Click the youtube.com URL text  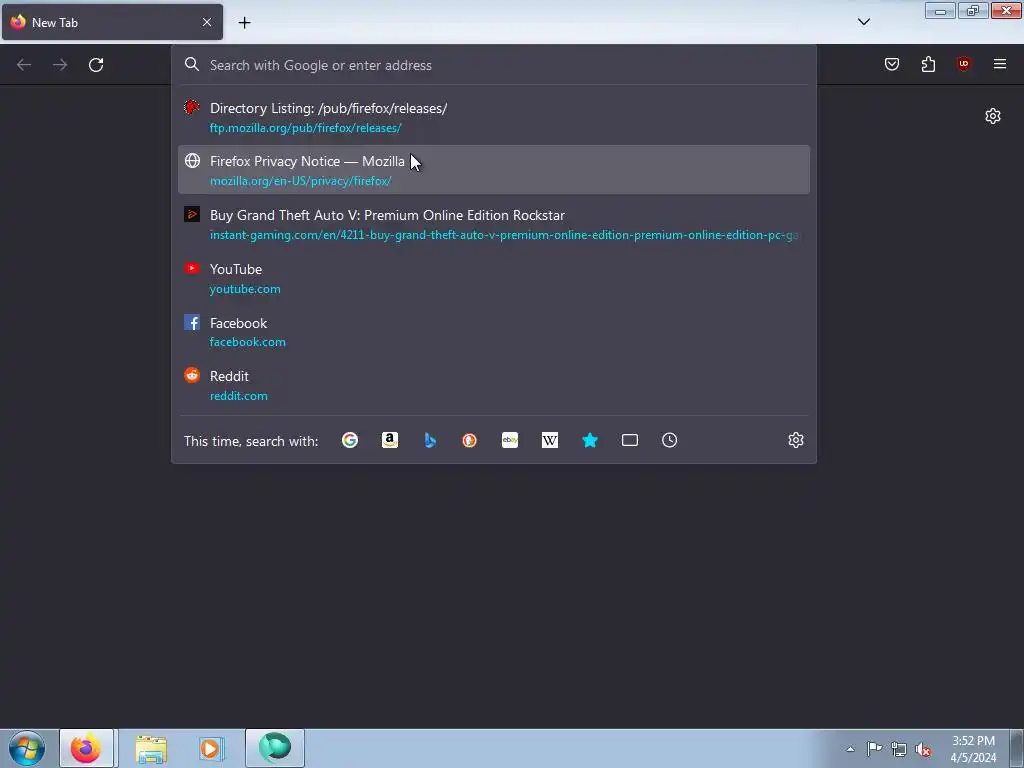tap(245, 289)
